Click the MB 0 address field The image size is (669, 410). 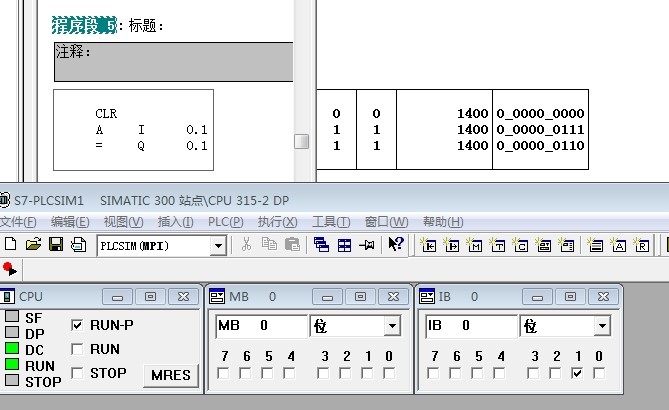pos(261,326)
